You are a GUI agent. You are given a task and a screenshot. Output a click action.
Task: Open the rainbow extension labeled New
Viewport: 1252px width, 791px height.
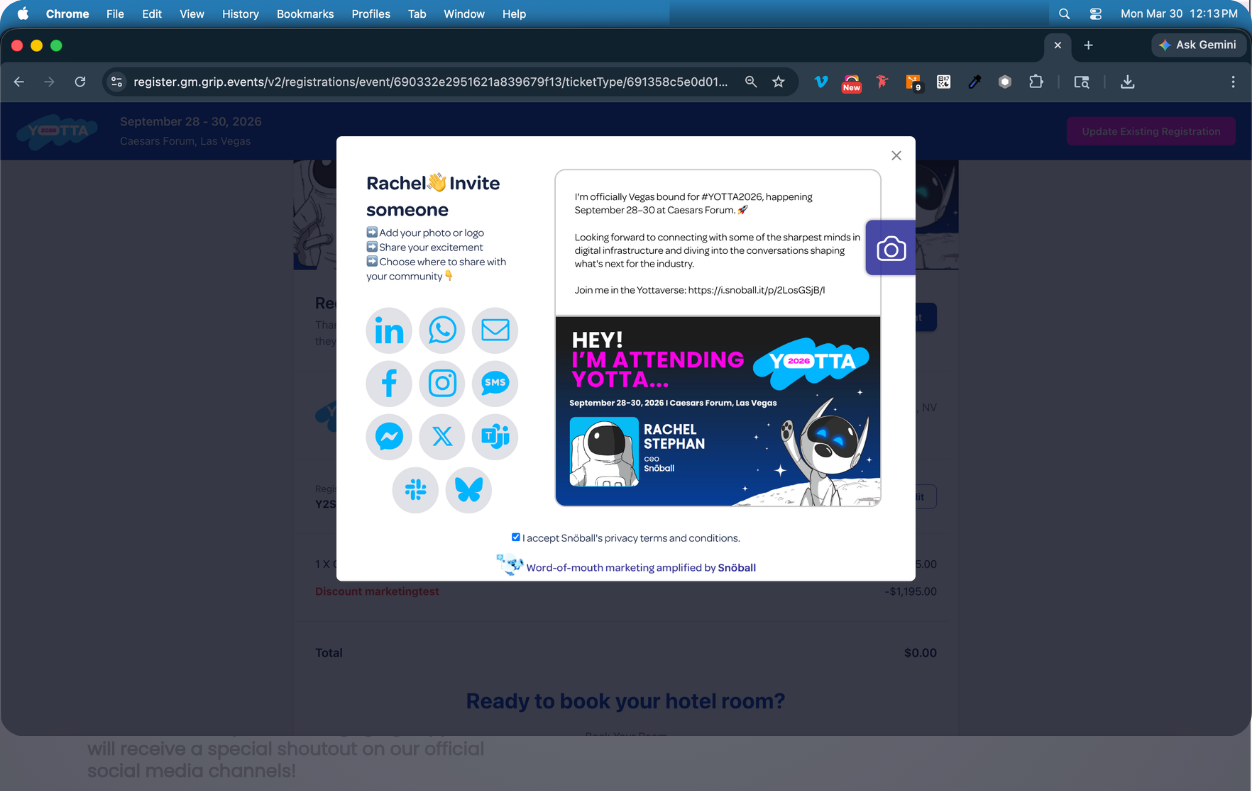point(851,82)
